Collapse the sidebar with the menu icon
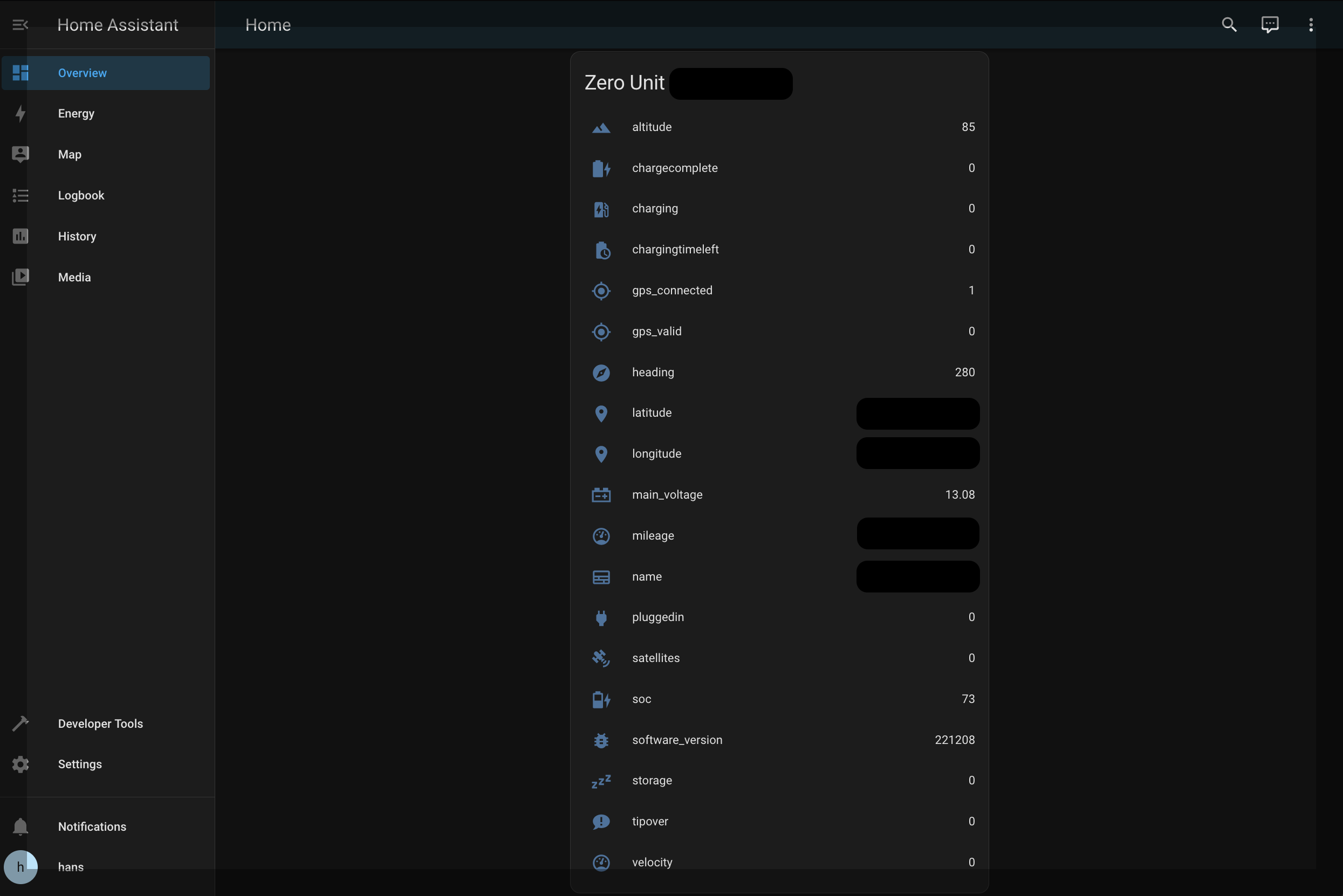This screenshot has height=896, width=1343. (x=20, y=25)
